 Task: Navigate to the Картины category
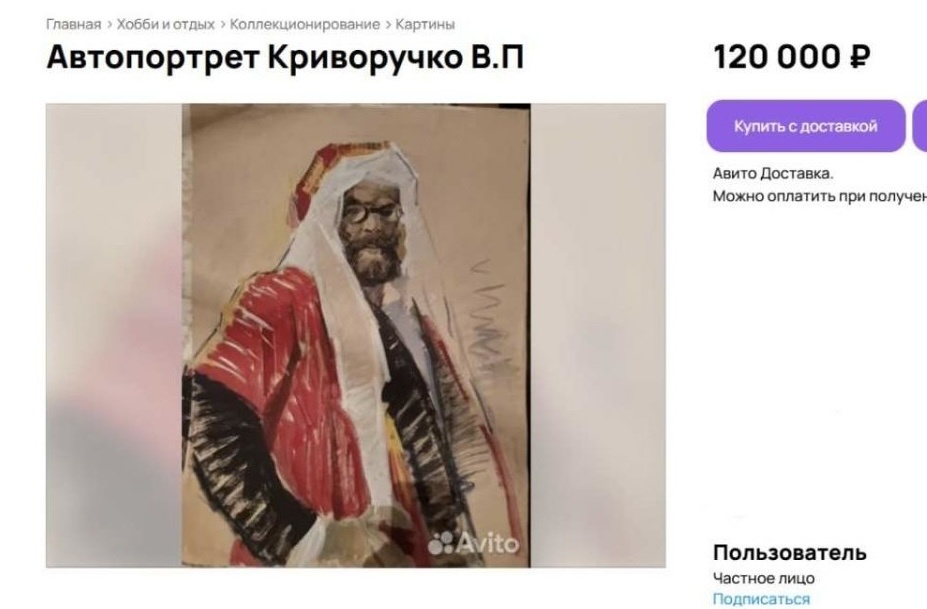click(x=425, y=25)
